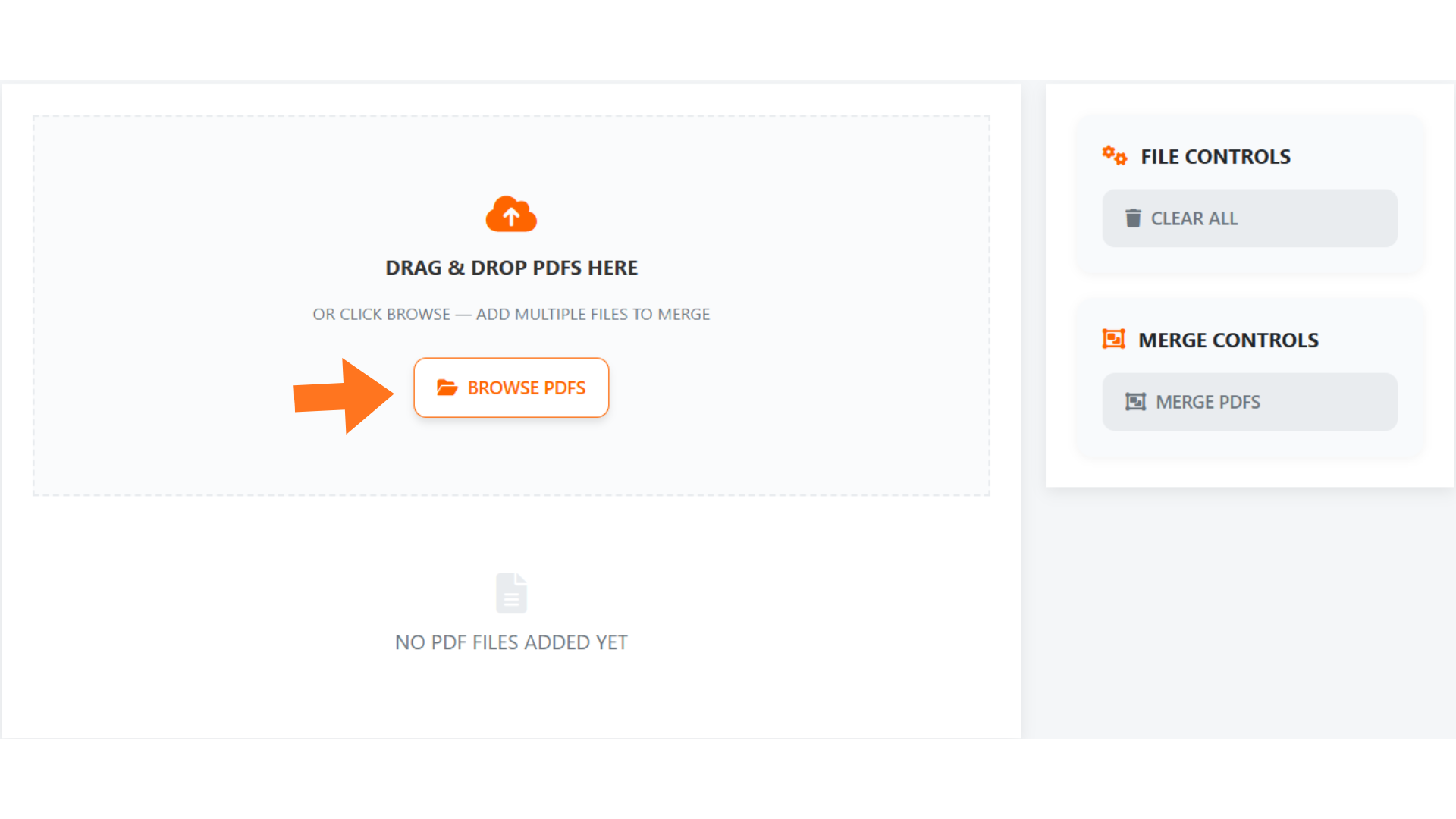Viewport: 1456px width, 819px height.
Task: Click the gray document icon placeholder
Action: click(511, 593)
